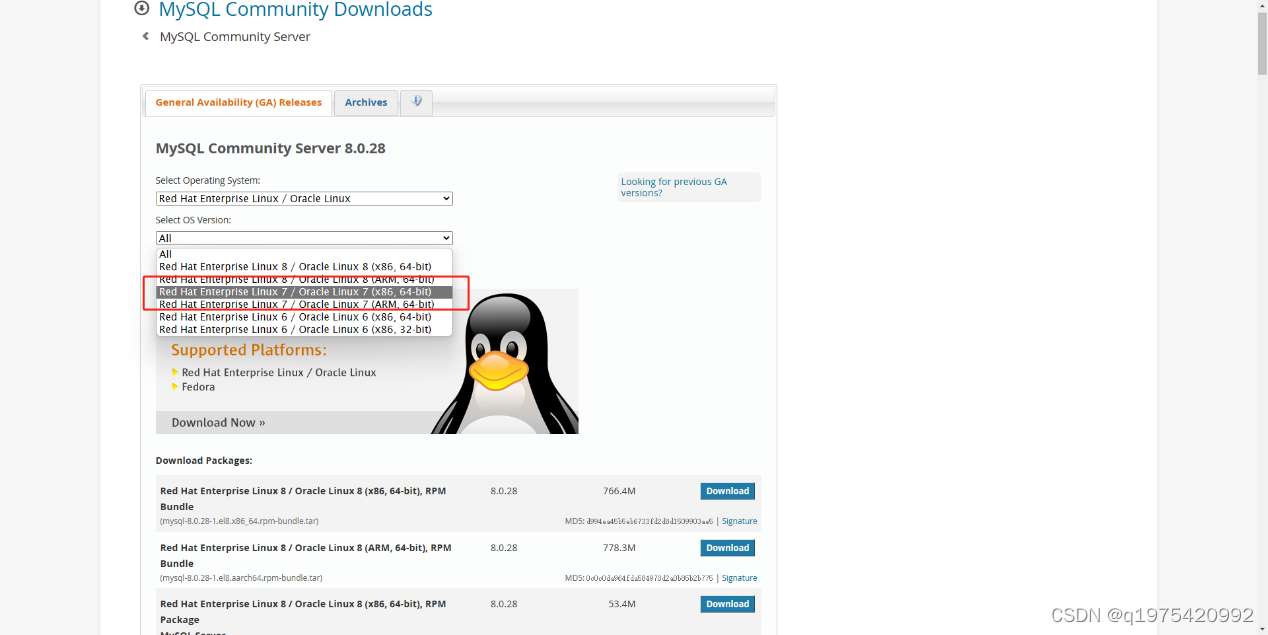This screenshot has height=635, width=1268.
Task: Open Signature link for x86_64 rpm-bundle
Action: point(739,521)
